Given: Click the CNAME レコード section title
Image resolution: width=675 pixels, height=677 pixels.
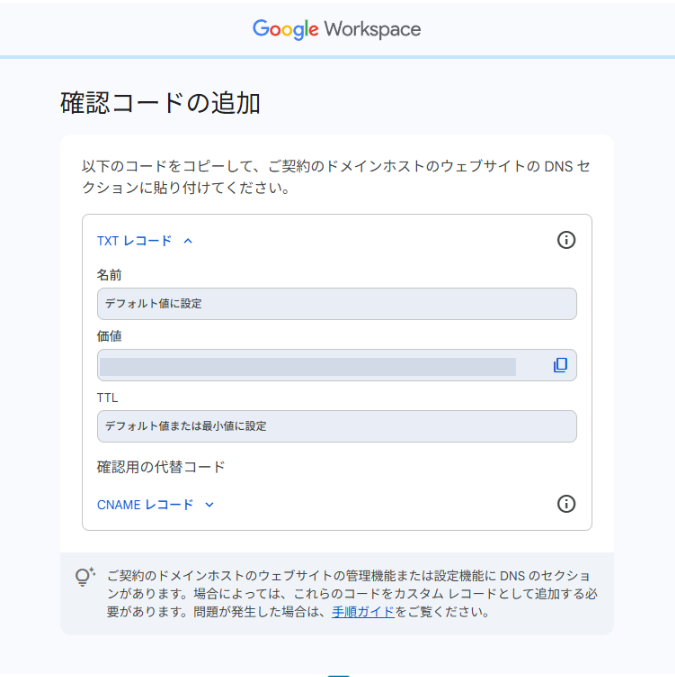Looking at the screenshot, I should click(x=145, y=505).
